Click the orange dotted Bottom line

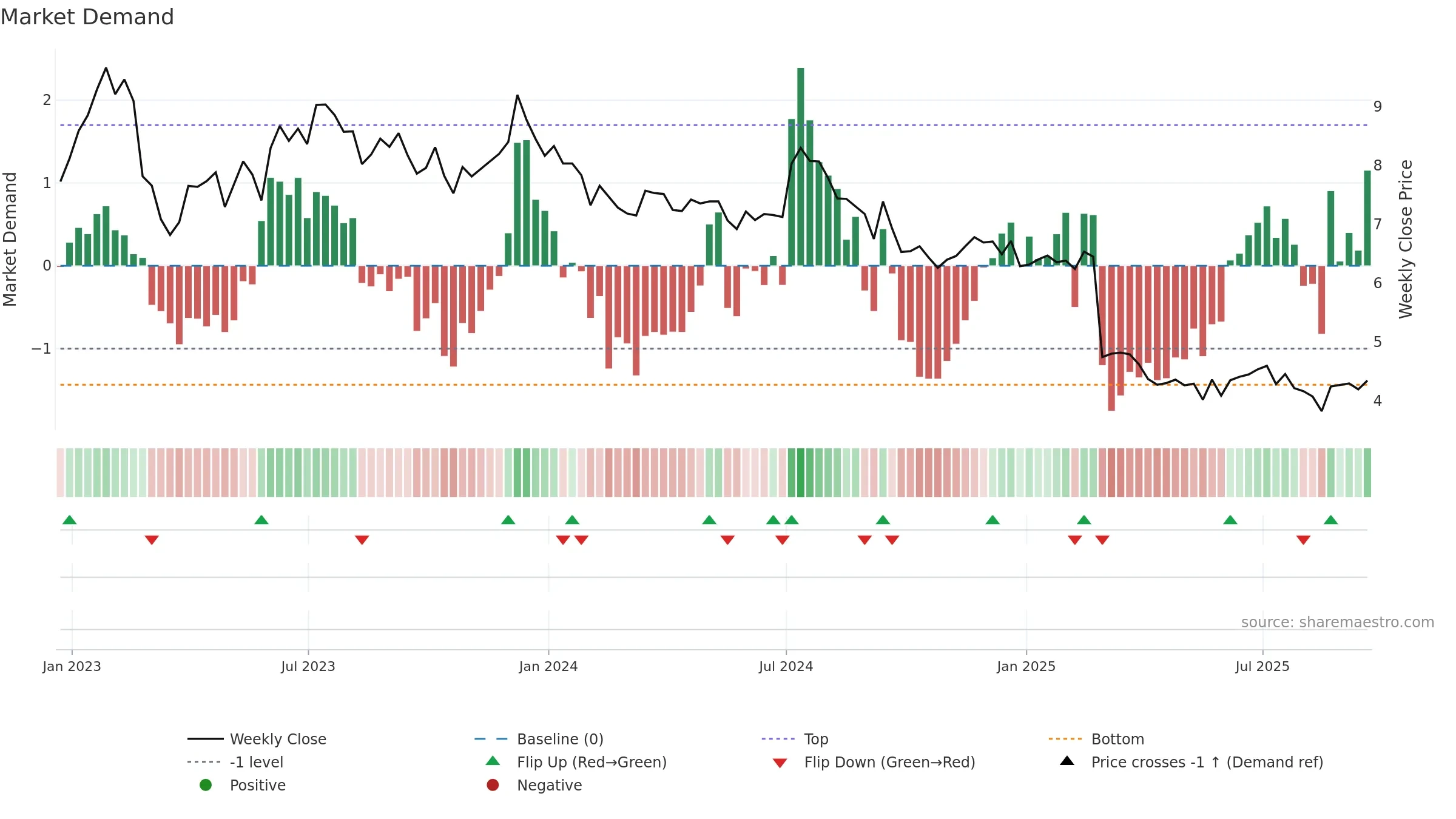point(713,385)
